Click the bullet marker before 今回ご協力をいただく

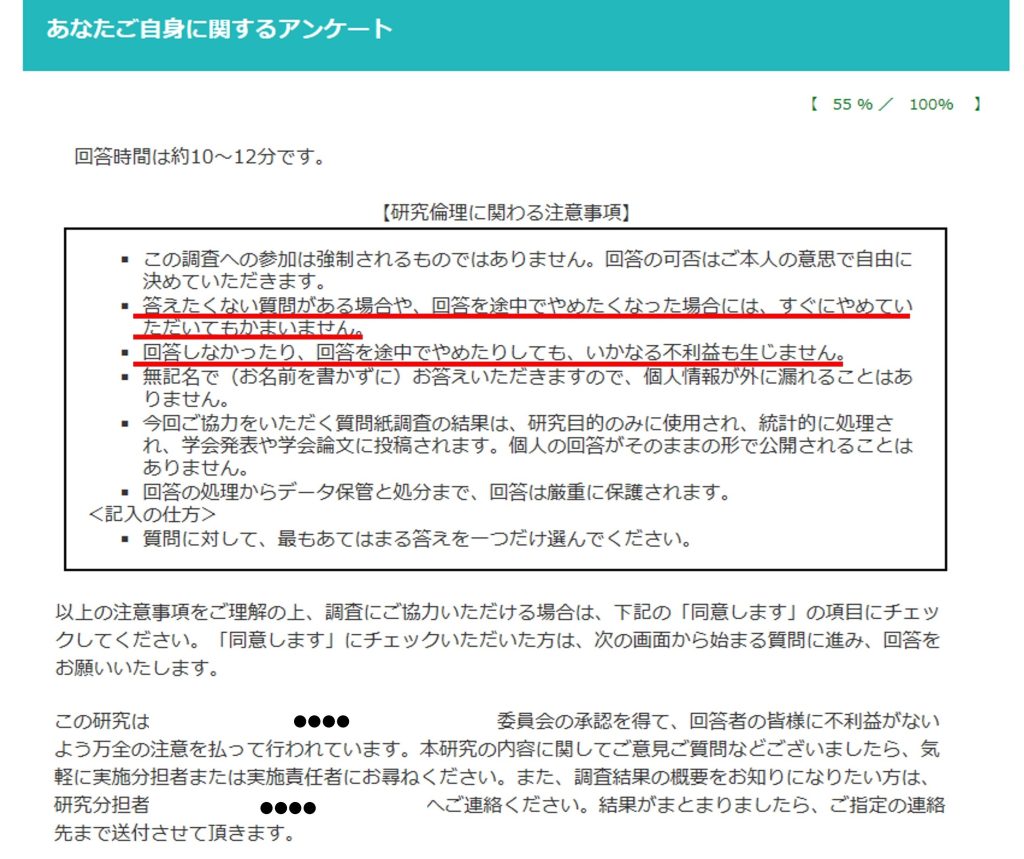[125, 424]
